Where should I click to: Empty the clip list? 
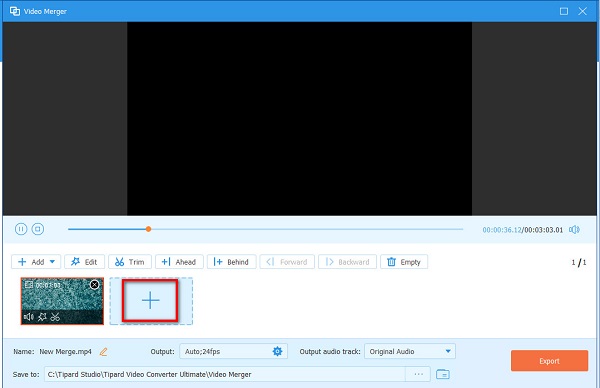[x=404, y=262]
